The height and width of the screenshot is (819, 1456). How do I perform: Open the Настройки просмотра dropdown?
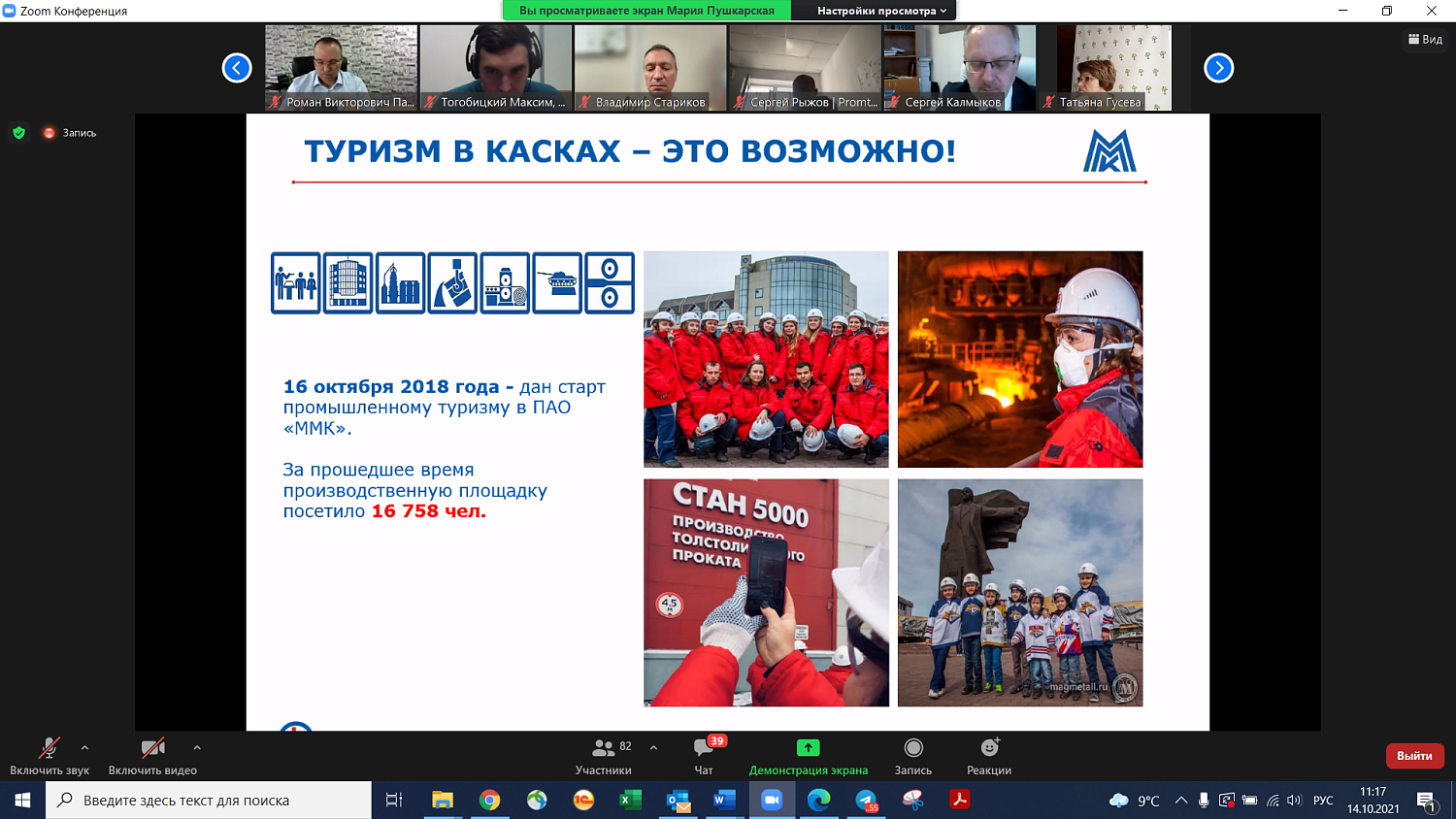coord(882,12)
